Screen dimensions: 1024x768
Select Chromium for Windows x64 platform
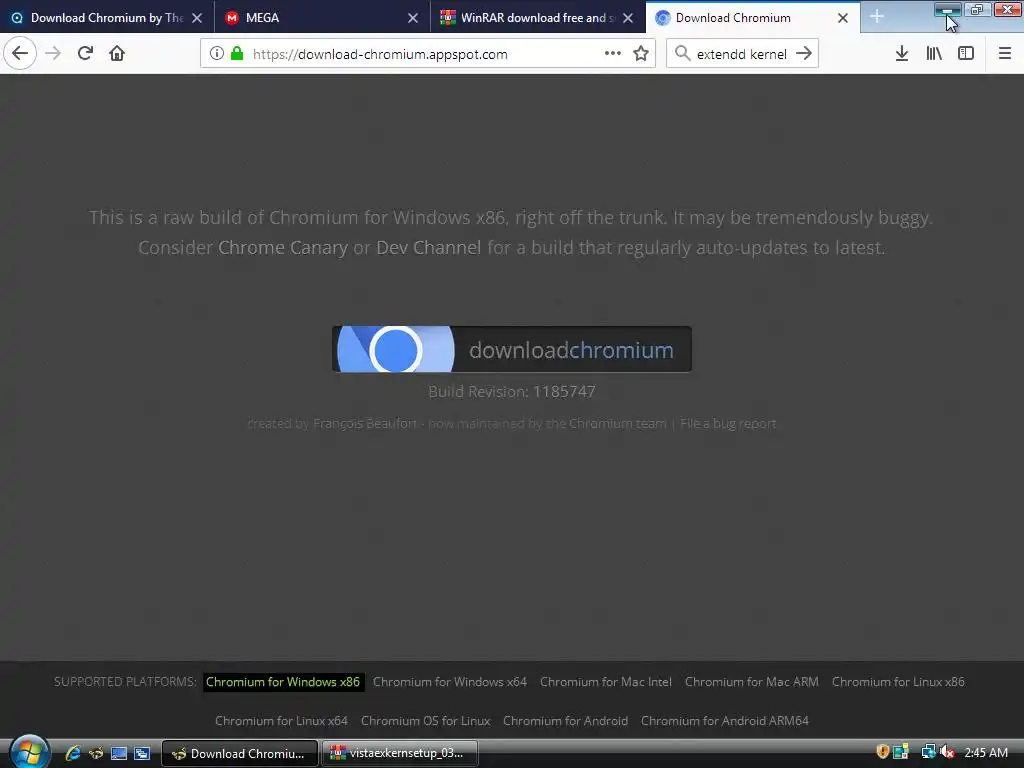click(449, 682)
